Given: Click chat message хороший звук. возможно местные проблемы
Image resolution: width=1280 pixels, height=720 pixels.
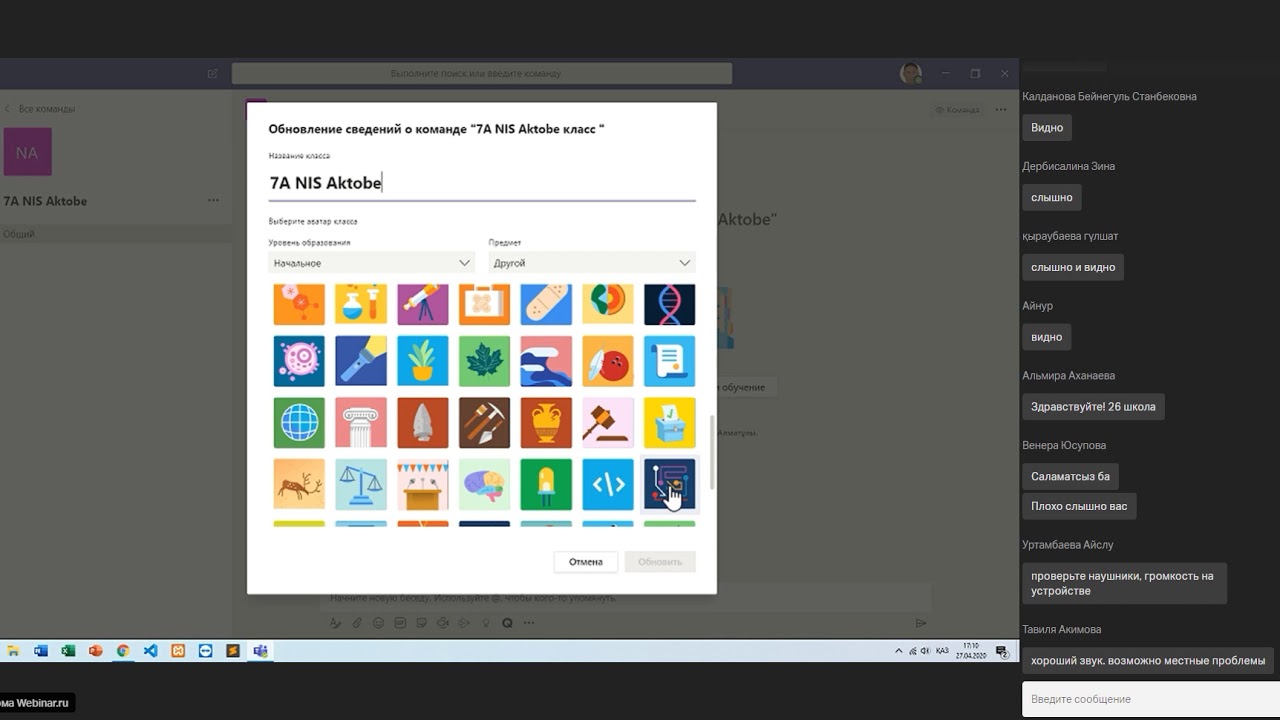Looking at the screenshot, I should point(1148,660).
